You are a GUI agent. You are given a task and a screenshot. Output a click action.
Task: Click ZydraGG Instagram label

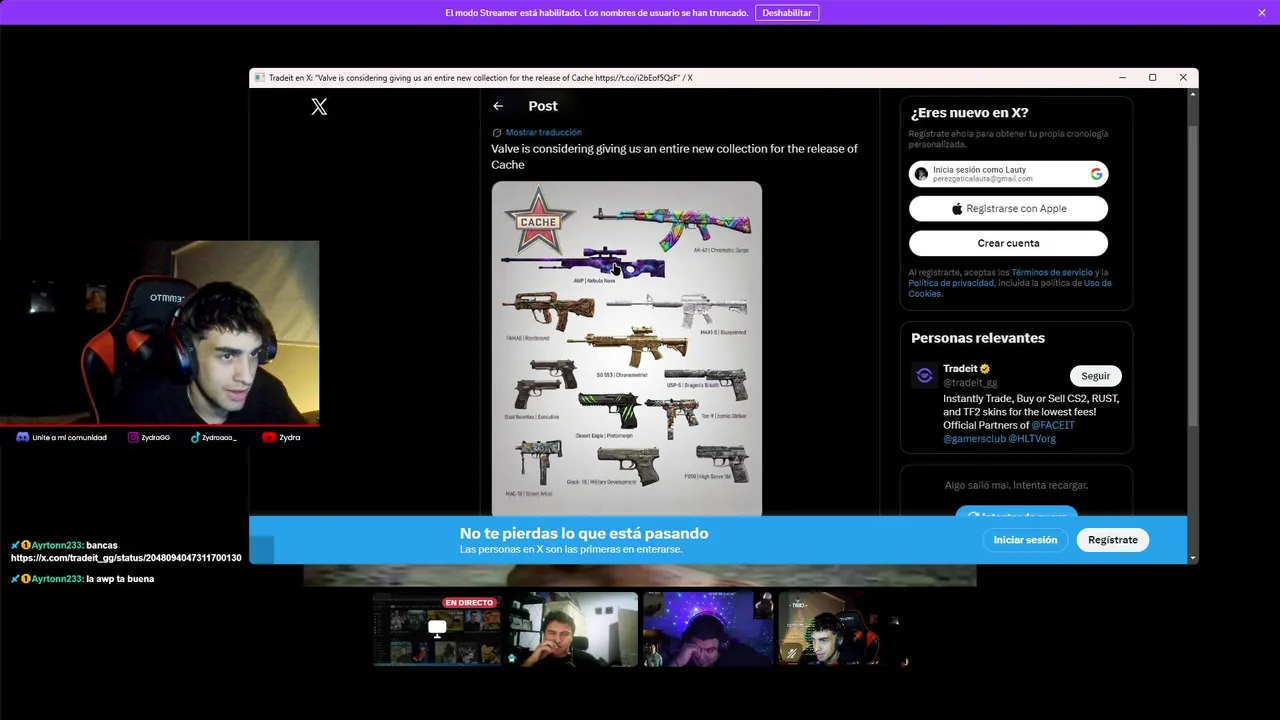click(156, 437)
